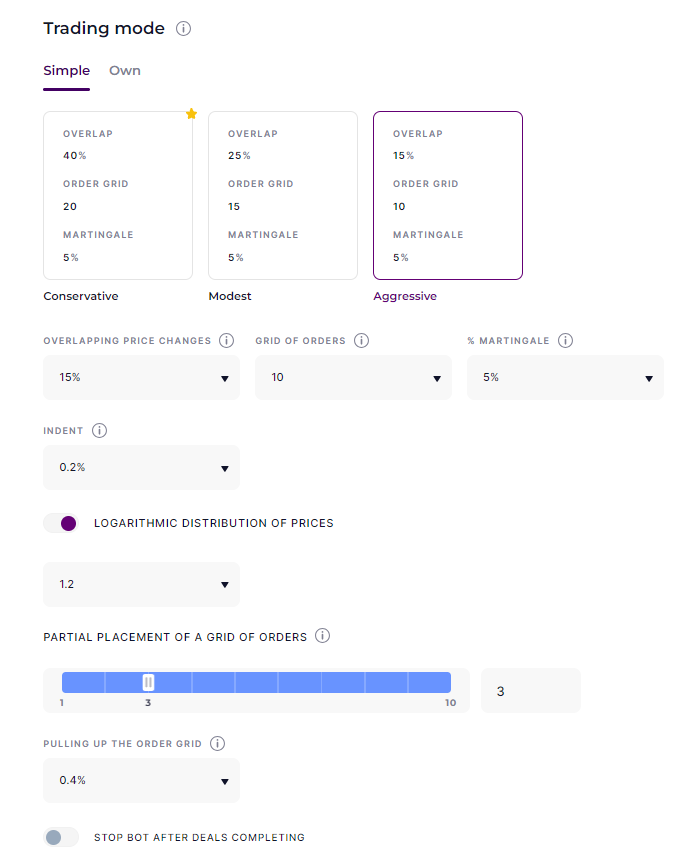The height and width of the screenshot is (865, 681).
Task: Show info for Pulling Up the Order Grid
Action: pos(217,743)
